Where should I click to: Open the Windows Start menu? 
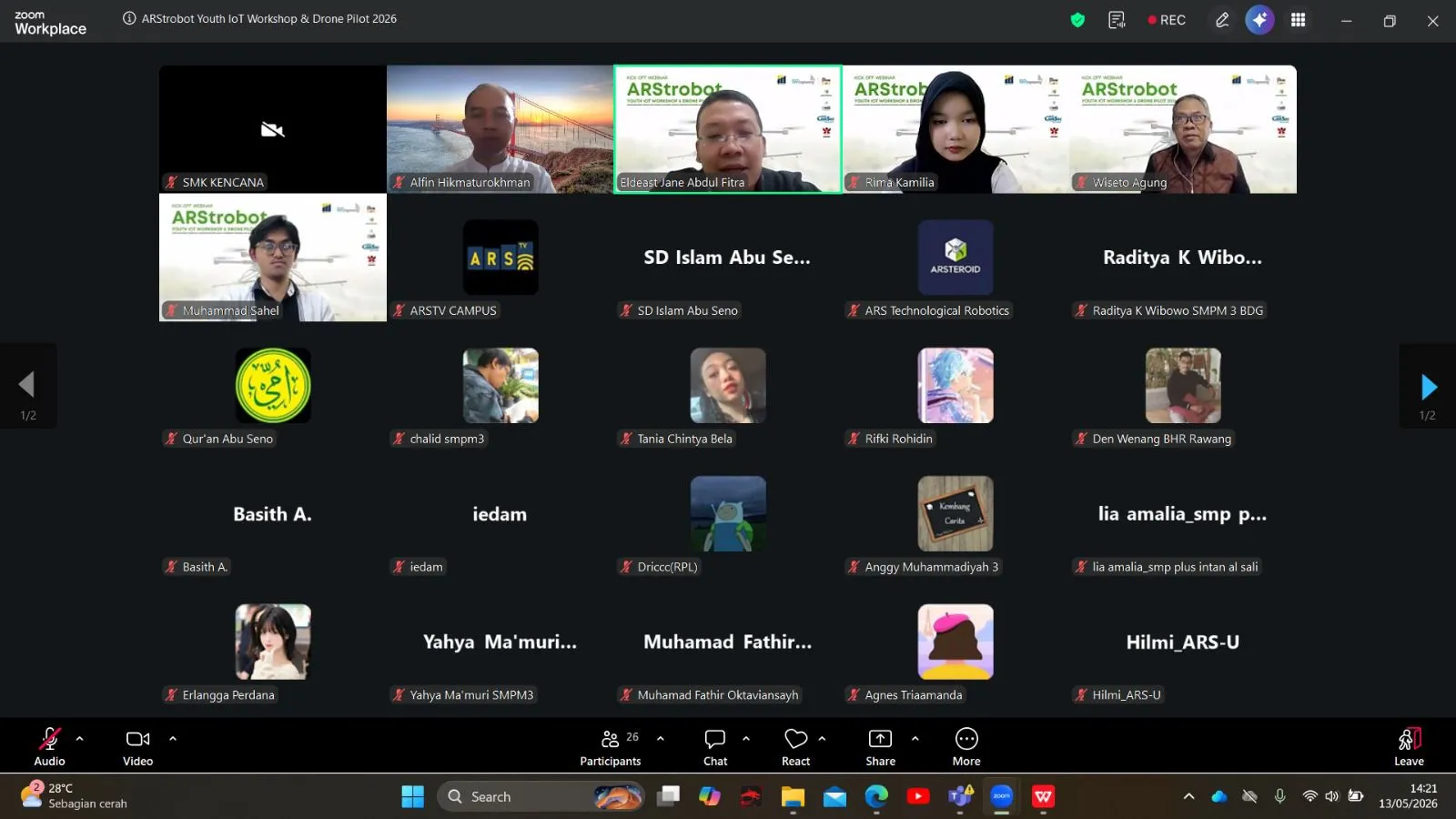click(x=412, y=796)
